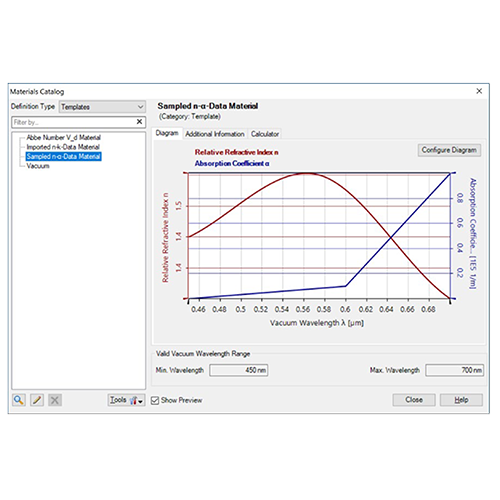Open the Calculator tab
Image resolution: width=500 pixels, height=500 pixels.
click(265, 134)
